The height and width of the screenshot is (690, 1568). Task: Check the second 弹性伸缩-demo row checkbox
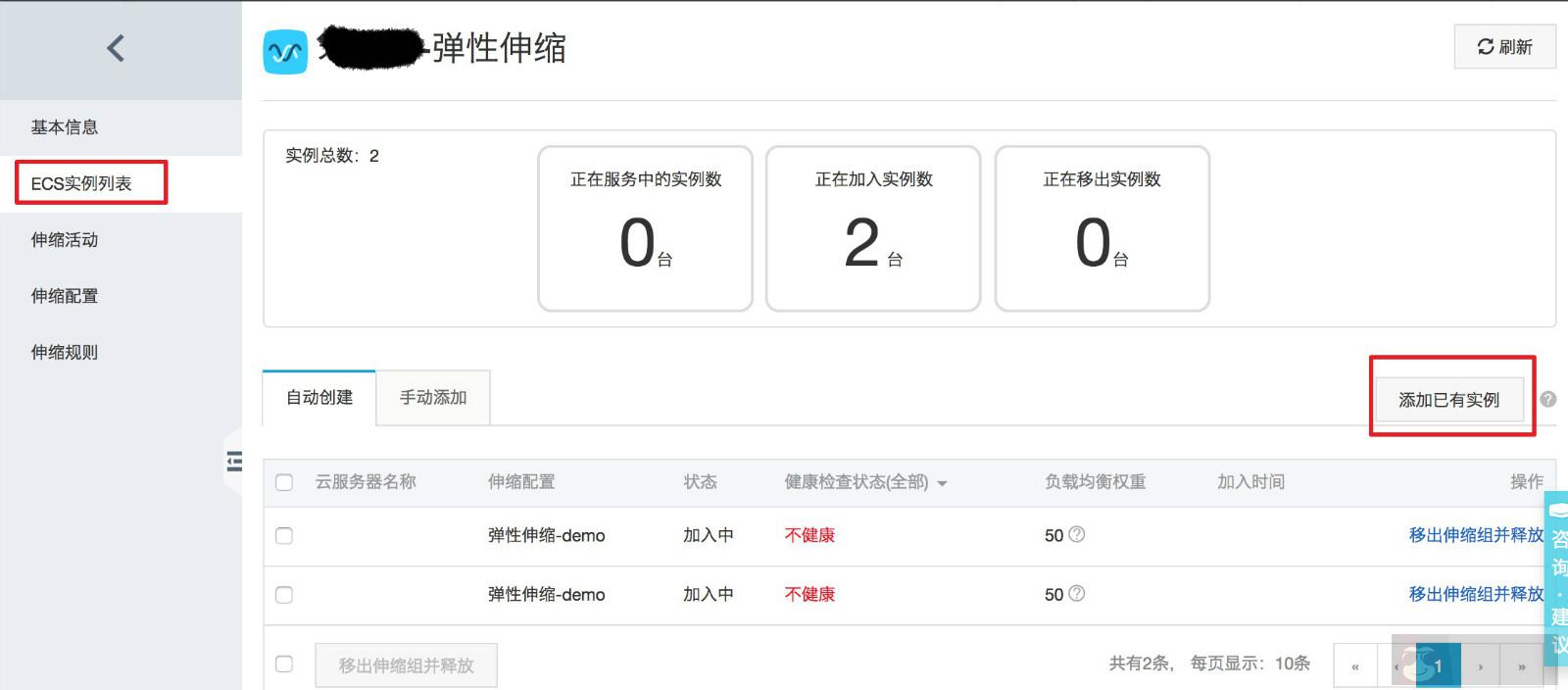pyautogui.click(x=284, y=595)
